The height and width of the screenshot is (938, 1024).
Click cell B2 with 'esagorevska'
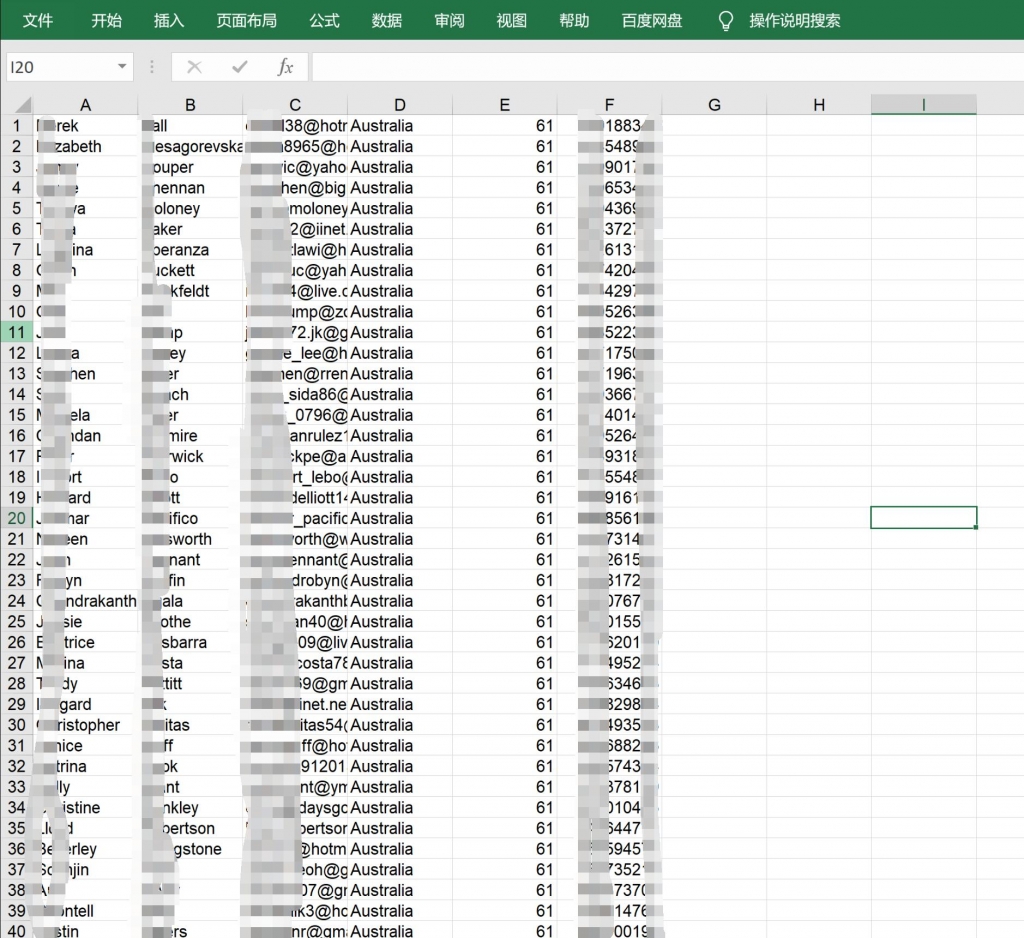pyautogui.click(x=190, y=146)
